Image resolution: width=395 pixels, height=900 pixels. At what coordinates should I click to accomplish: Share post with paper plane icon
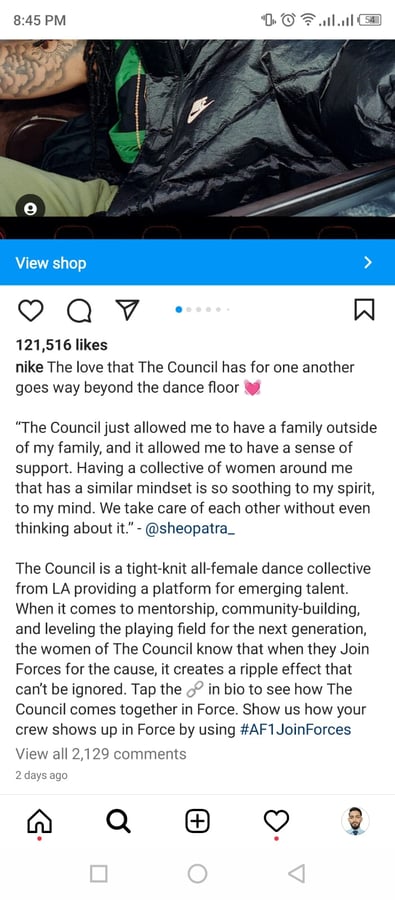(127, 310)
